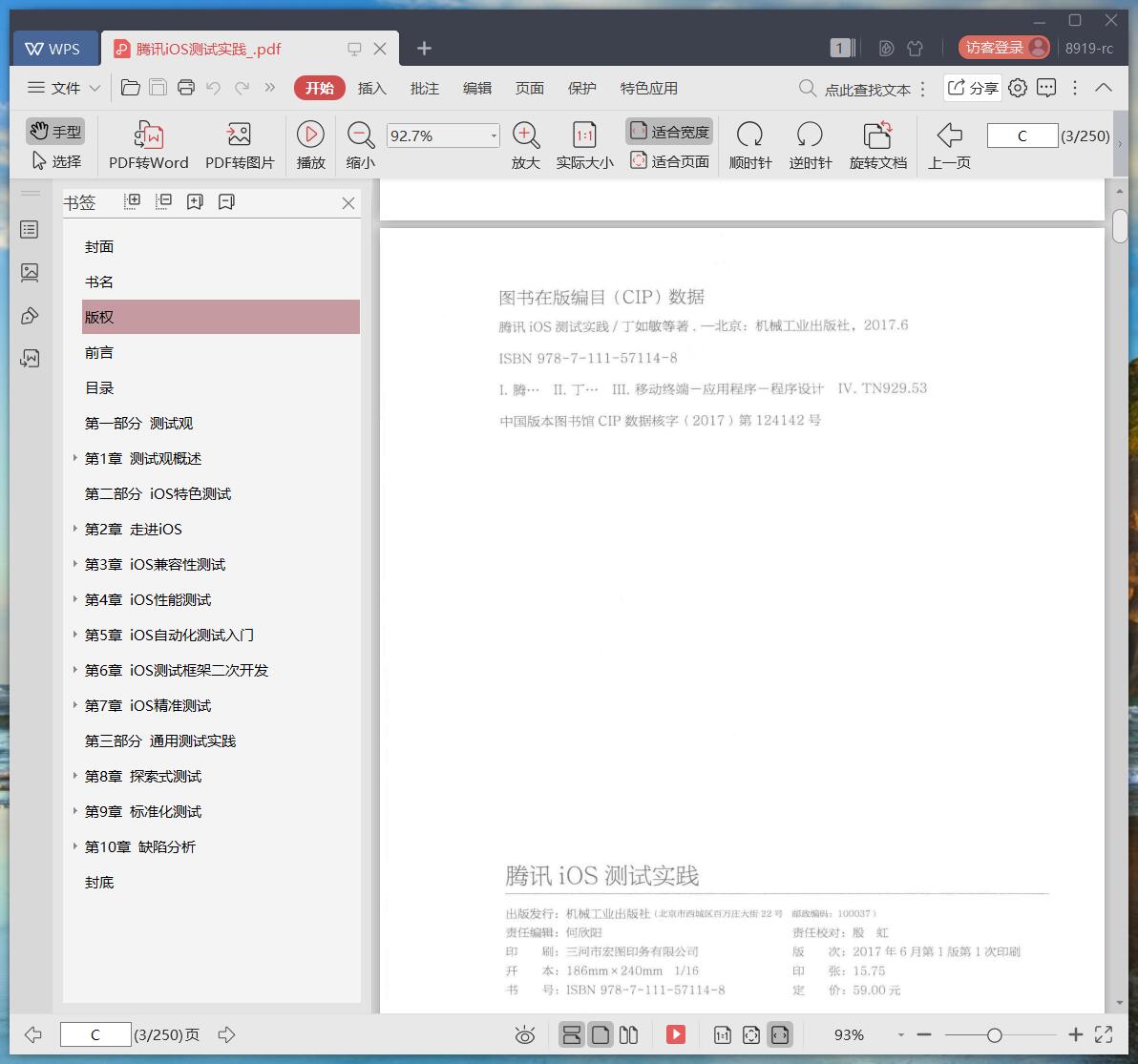Expand 第1章 测试观概述 bookmark
Viewport: 1138px width, 1064px height.
[74, 458]
